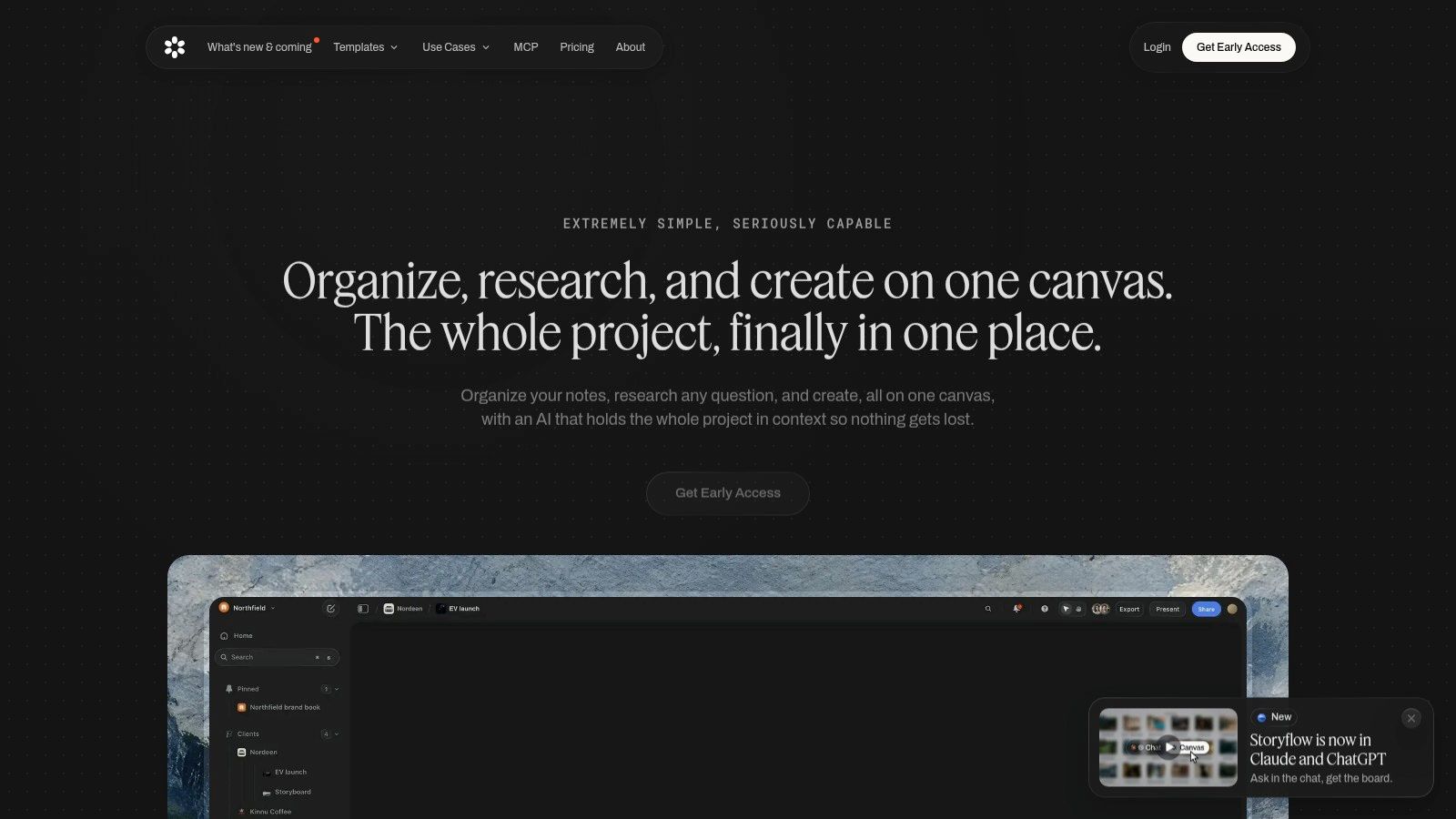Open the Northfield workspace switcher

[248, 608]
